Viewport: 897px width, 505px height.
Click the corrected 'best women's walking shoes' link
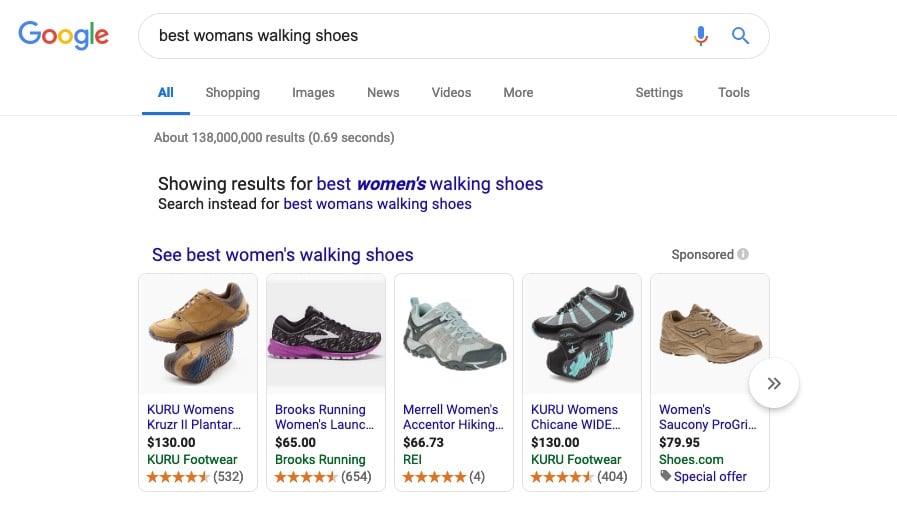pyautogui.click(x=430, y=184)
